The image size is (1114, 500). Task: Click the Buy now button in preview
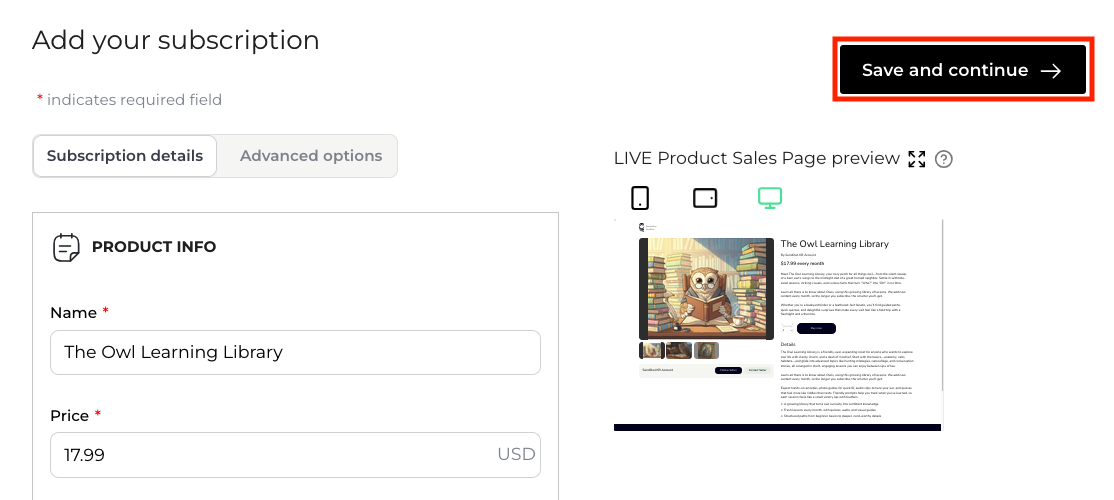coord(816,328)
